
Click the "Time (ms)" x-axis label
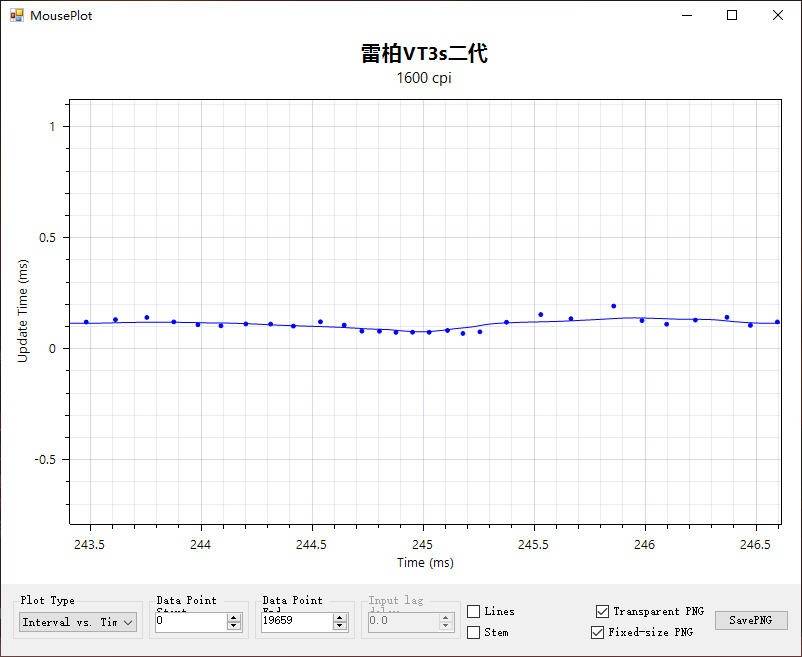click(425, 562)
